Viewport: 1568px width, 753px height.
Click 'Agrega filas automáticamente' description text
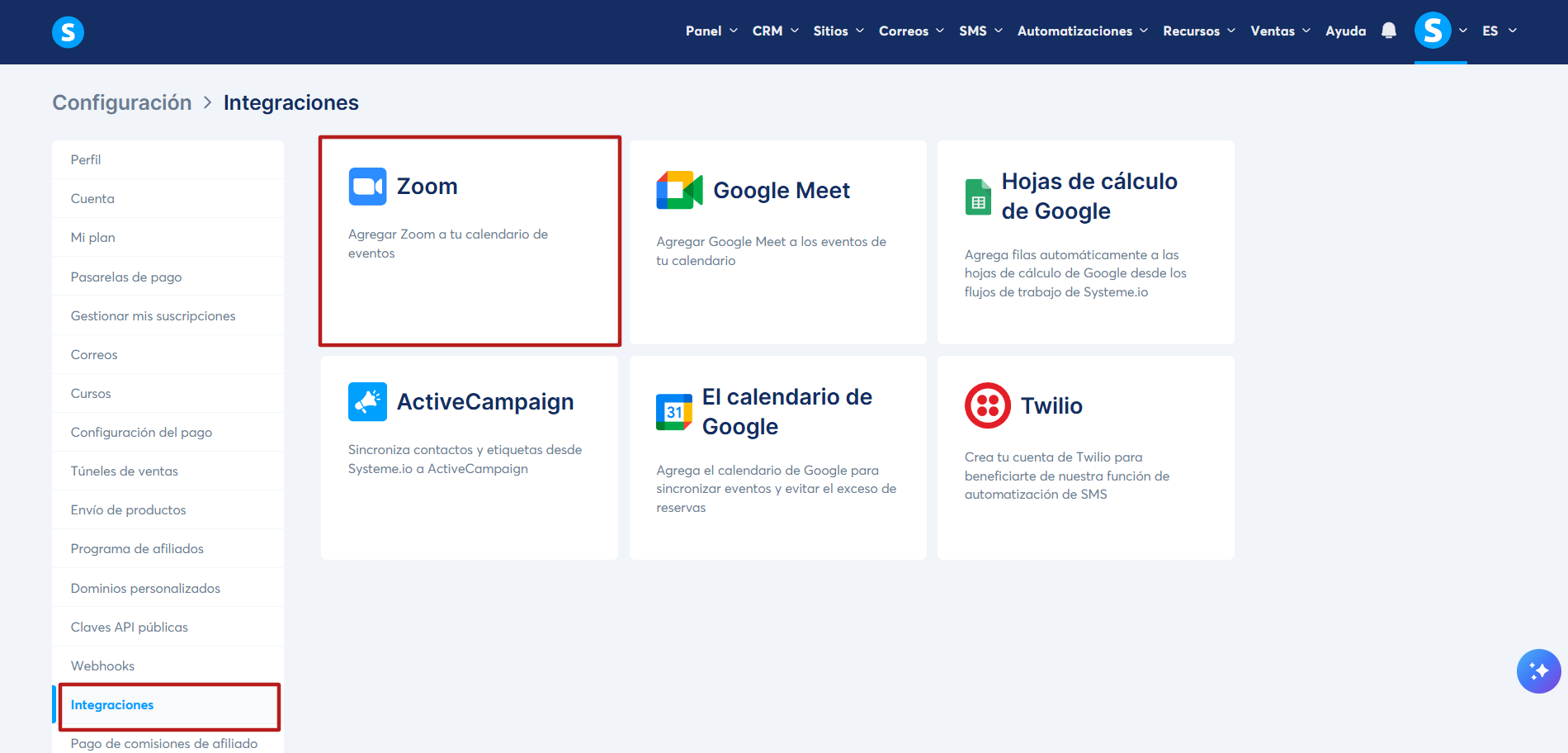[1075, 273]
